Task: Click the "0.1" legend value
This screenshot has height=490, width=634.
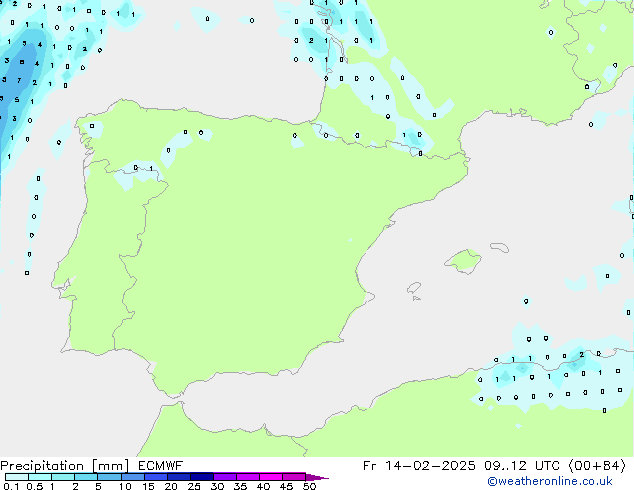Action: [x=11, y=486]
